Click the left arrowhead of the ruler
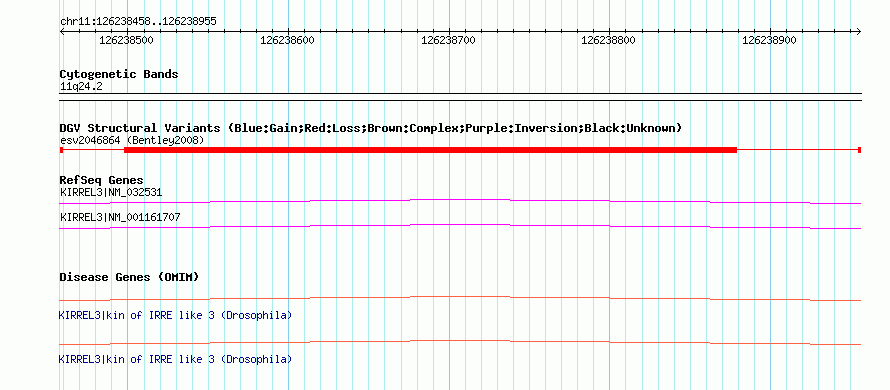The width and height of the screenshot is (890, 390). (62, 31)
